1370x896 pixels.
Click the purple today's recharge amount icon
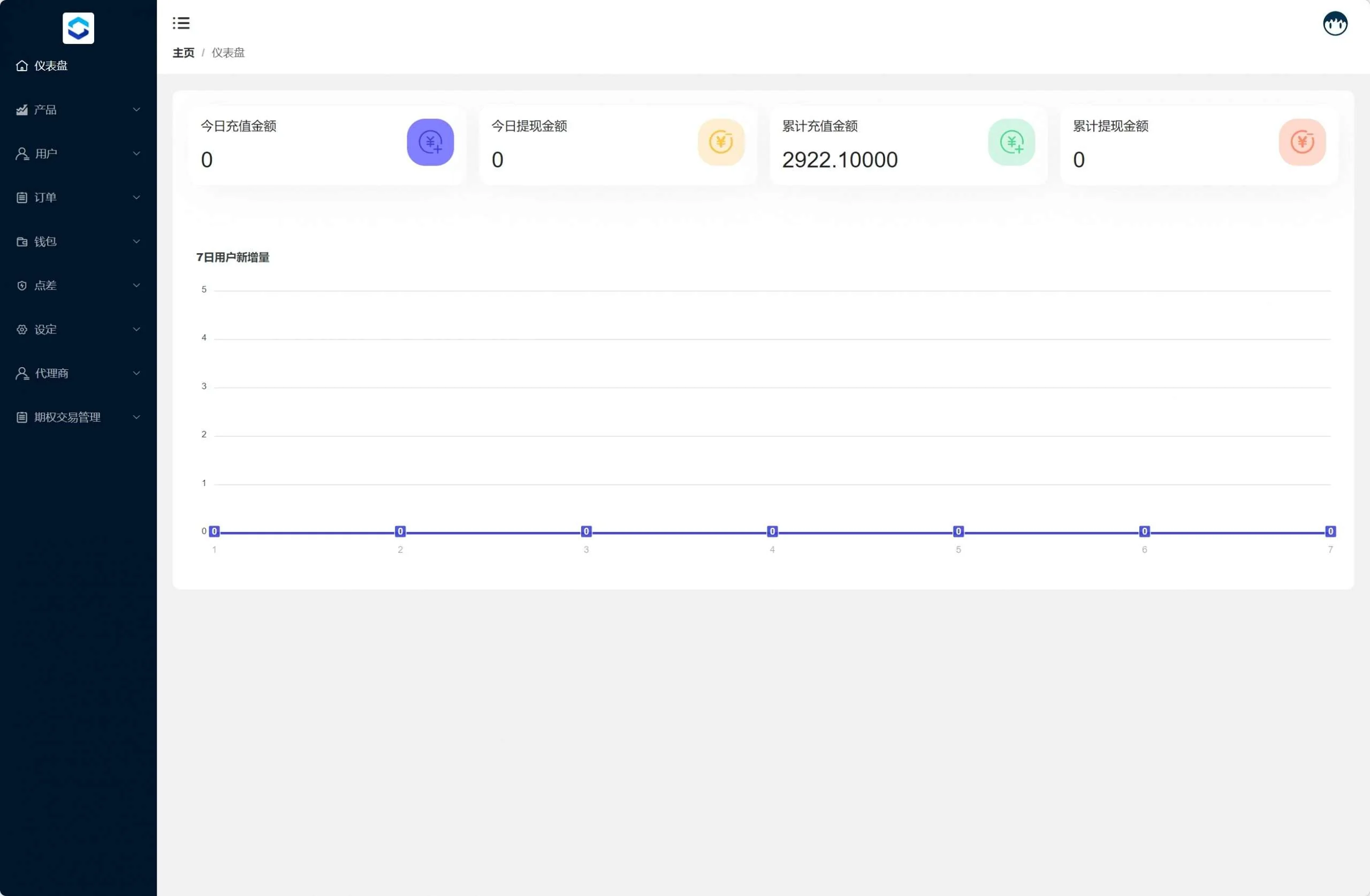(x=430, y=142)
